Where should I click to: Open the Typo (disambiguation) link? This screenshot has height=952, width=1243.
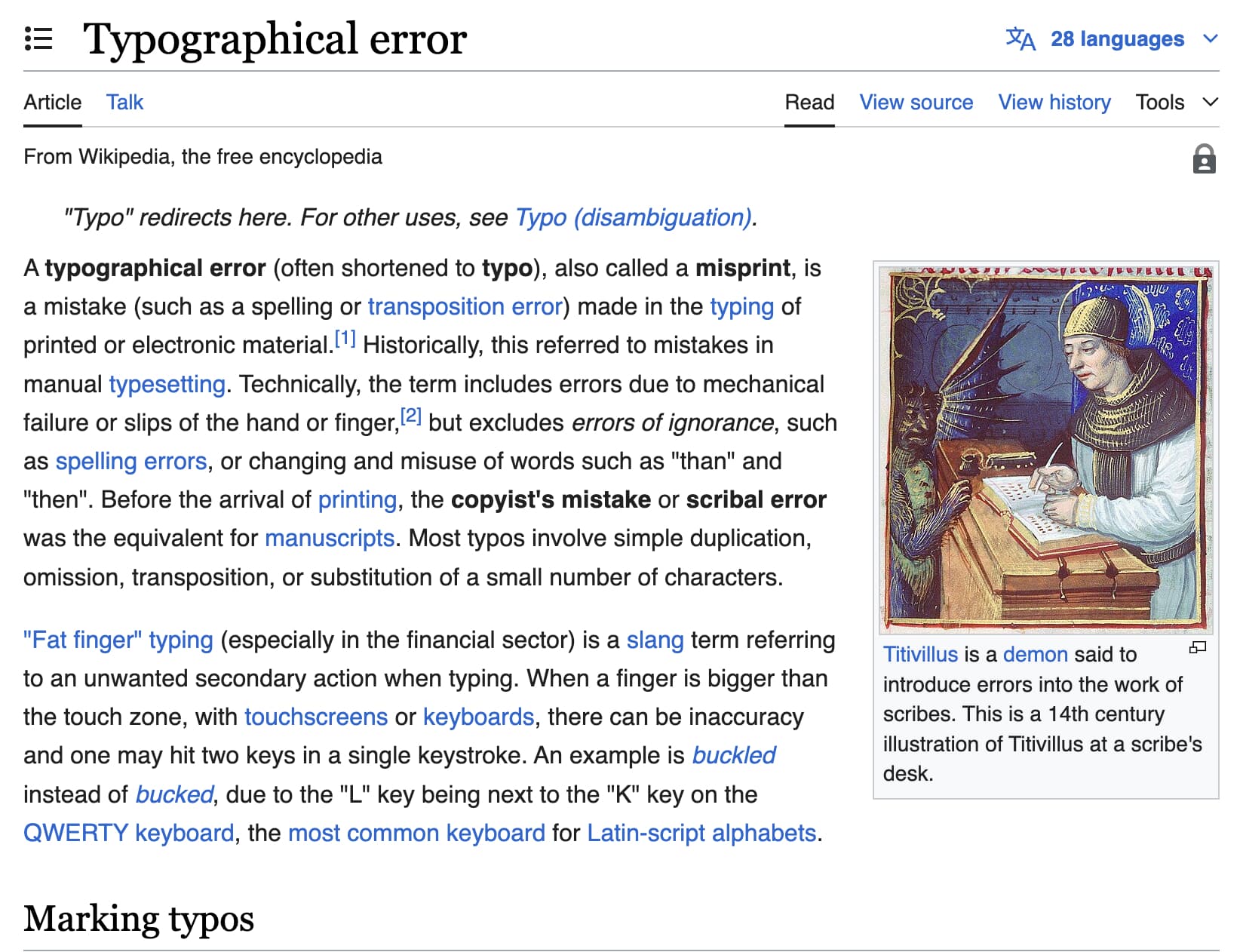634,218
